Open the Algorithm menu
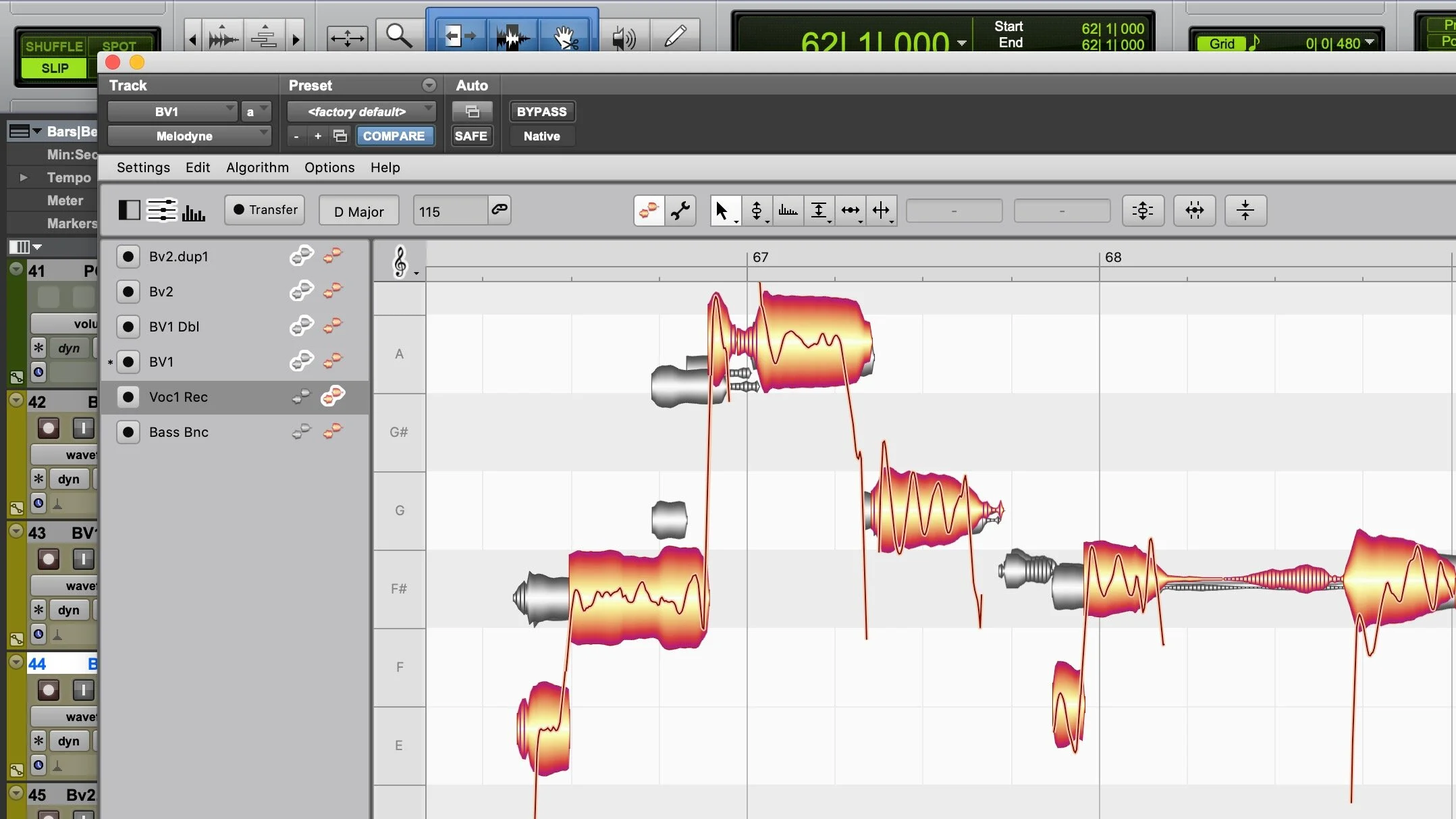 [257, 167]
